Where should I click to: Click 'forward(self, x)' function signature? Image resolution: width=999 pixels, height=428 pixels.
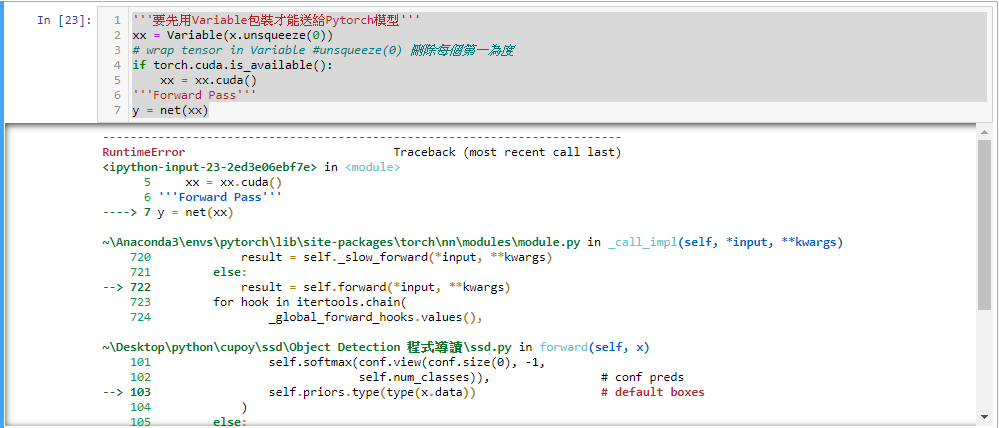point(594,348)
